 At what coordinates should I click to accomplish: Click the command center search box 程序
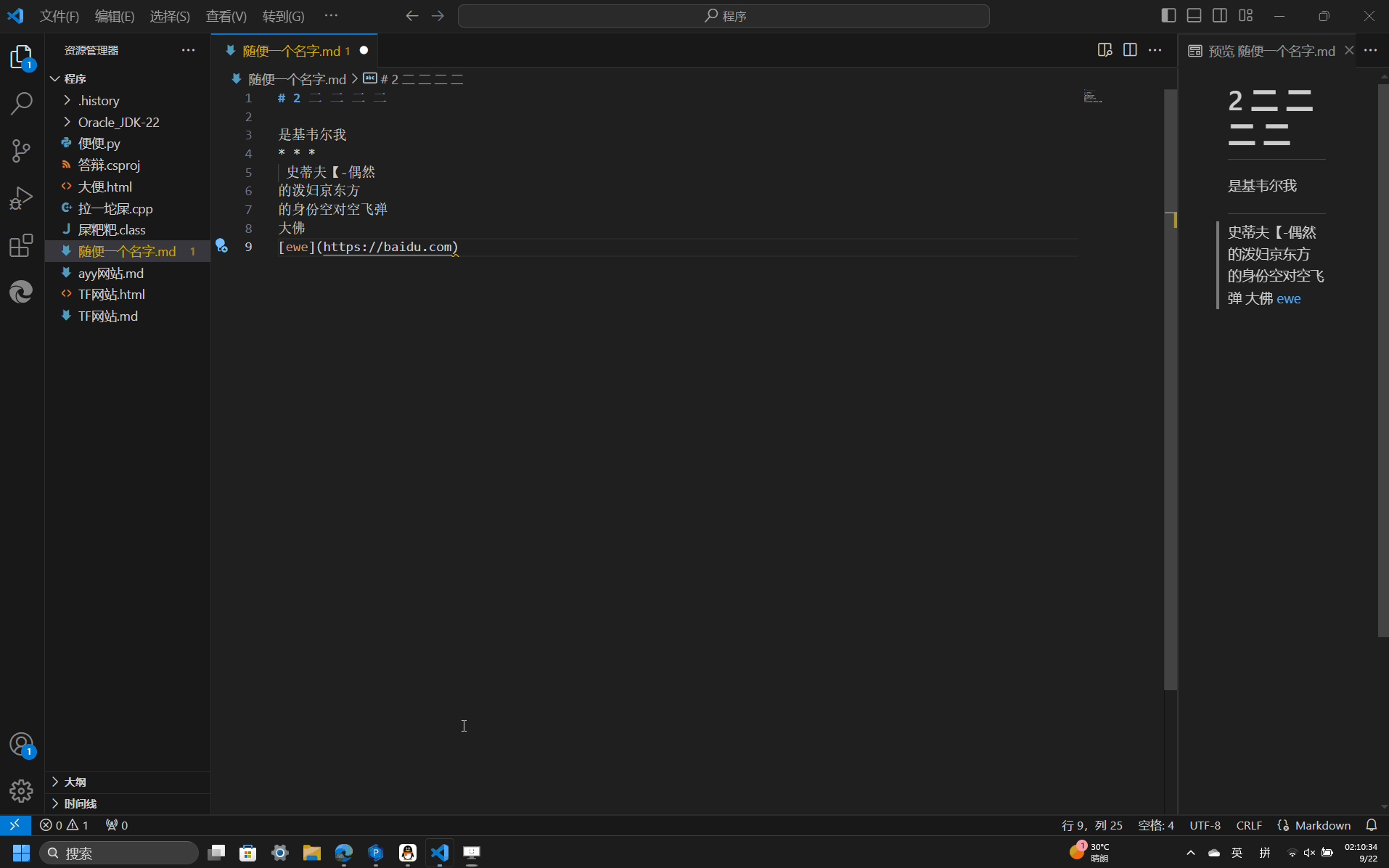point(724,16)
